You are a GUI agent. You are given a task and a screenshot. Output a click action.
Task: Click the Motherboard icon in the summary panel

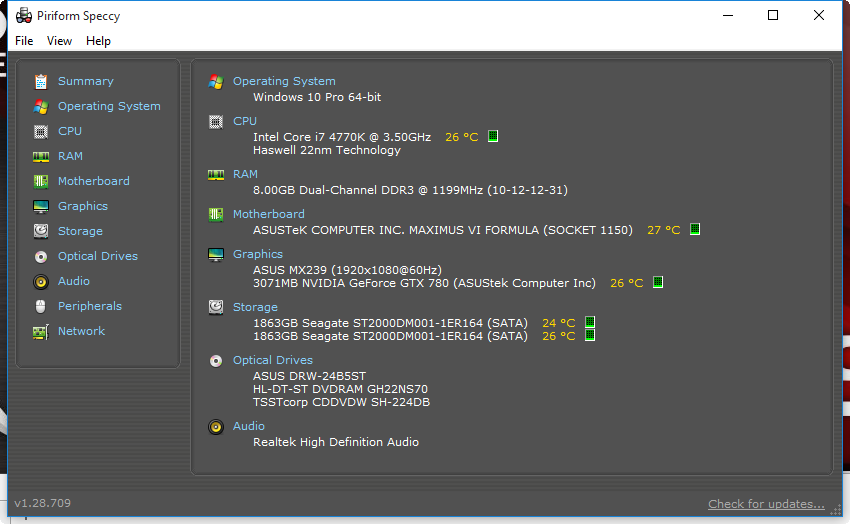[216, 215]
